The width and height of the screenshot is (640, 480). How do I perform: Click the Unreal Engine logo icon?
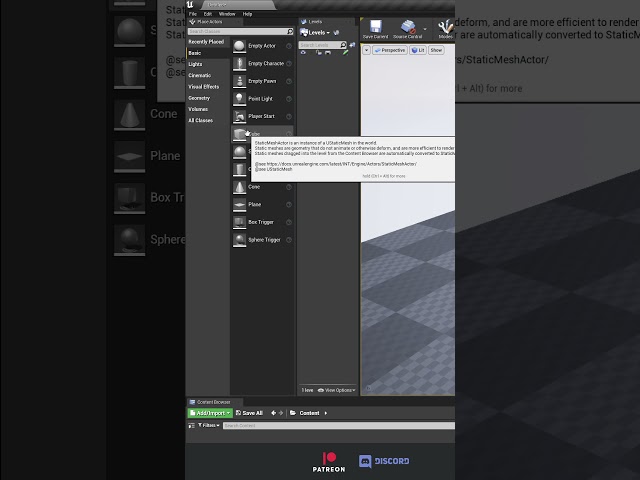(190, 4)
